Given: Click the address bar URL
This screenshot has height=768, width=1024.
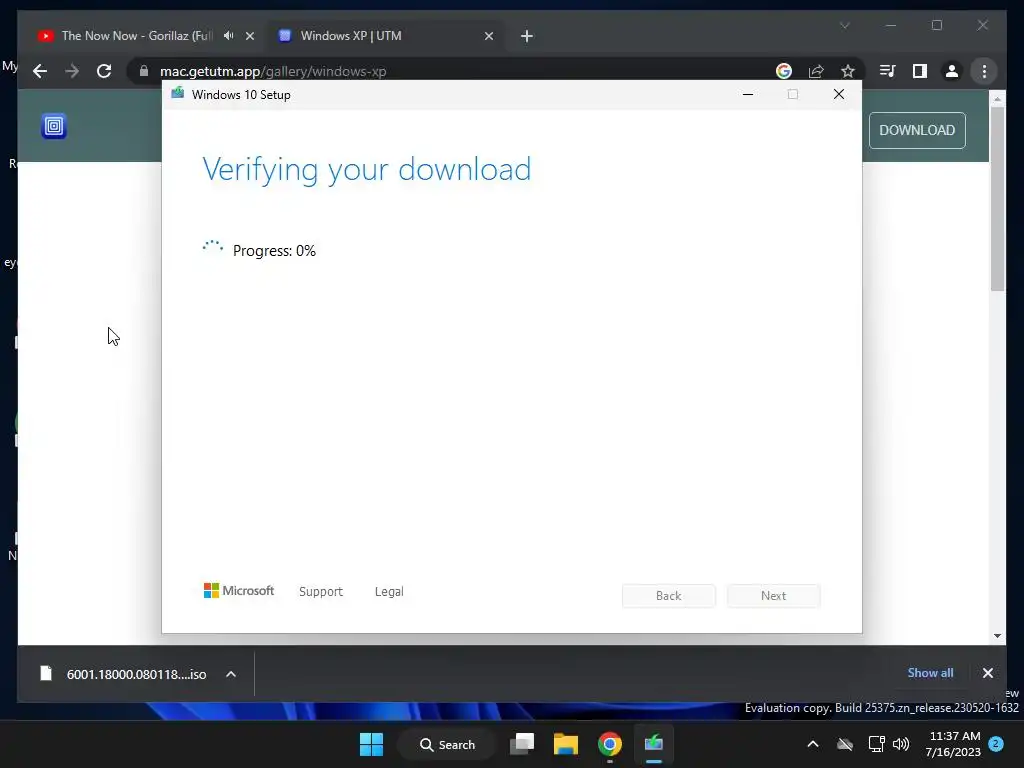Looking at the screenshot, I should [x=273, y=71].
